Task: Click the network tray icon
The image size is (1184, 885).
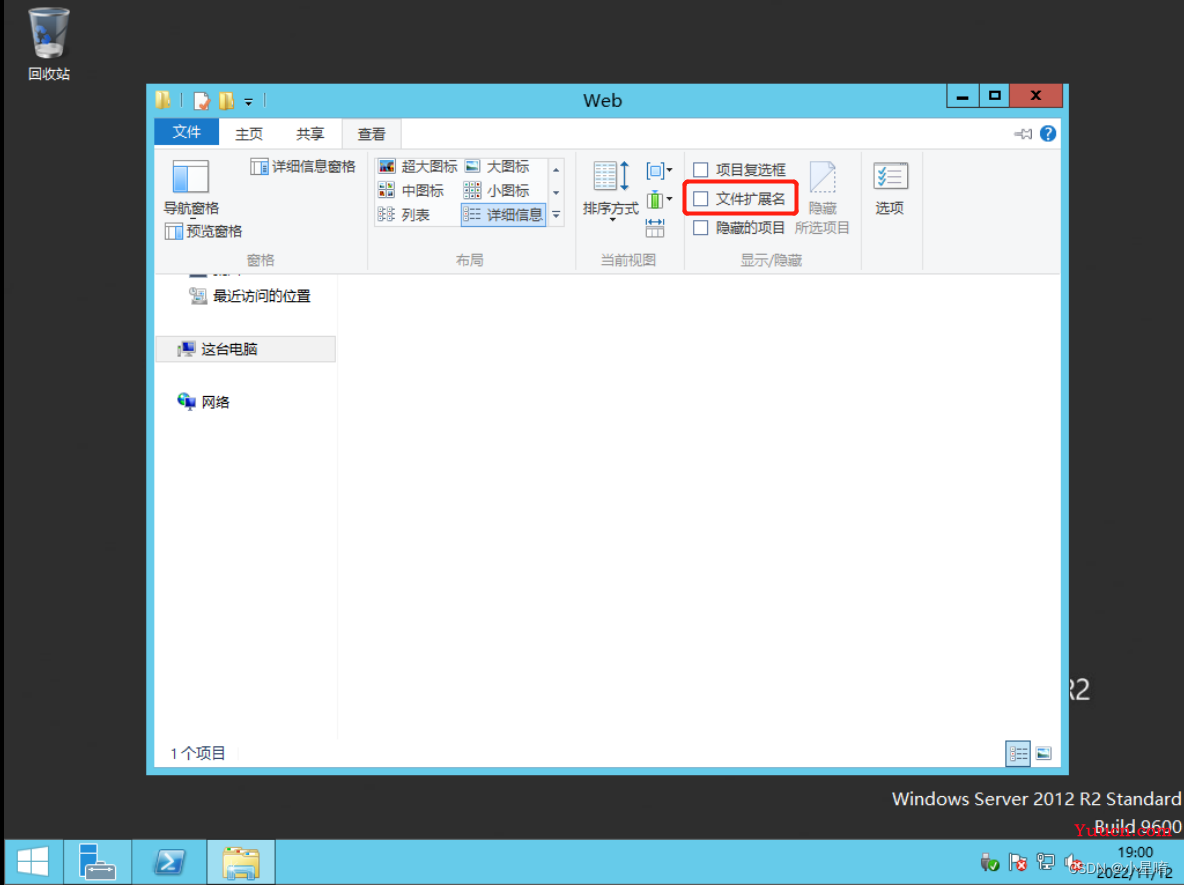Action: click(x=1045, y=862)
